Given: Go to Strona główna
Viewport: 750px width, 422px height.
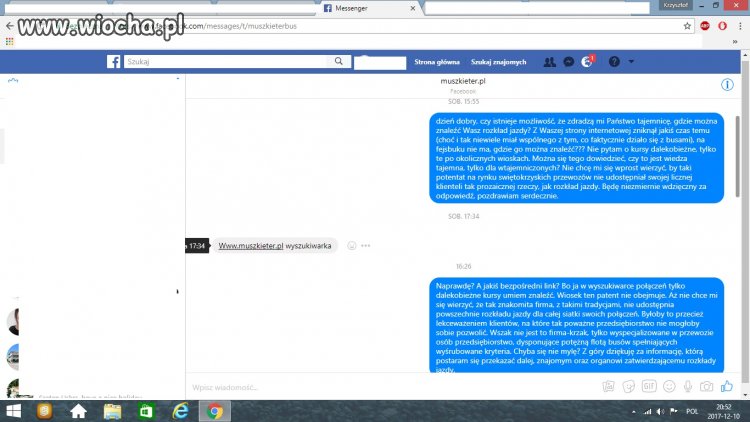Looking at the screenshot, I should click(x=437, y=62).
